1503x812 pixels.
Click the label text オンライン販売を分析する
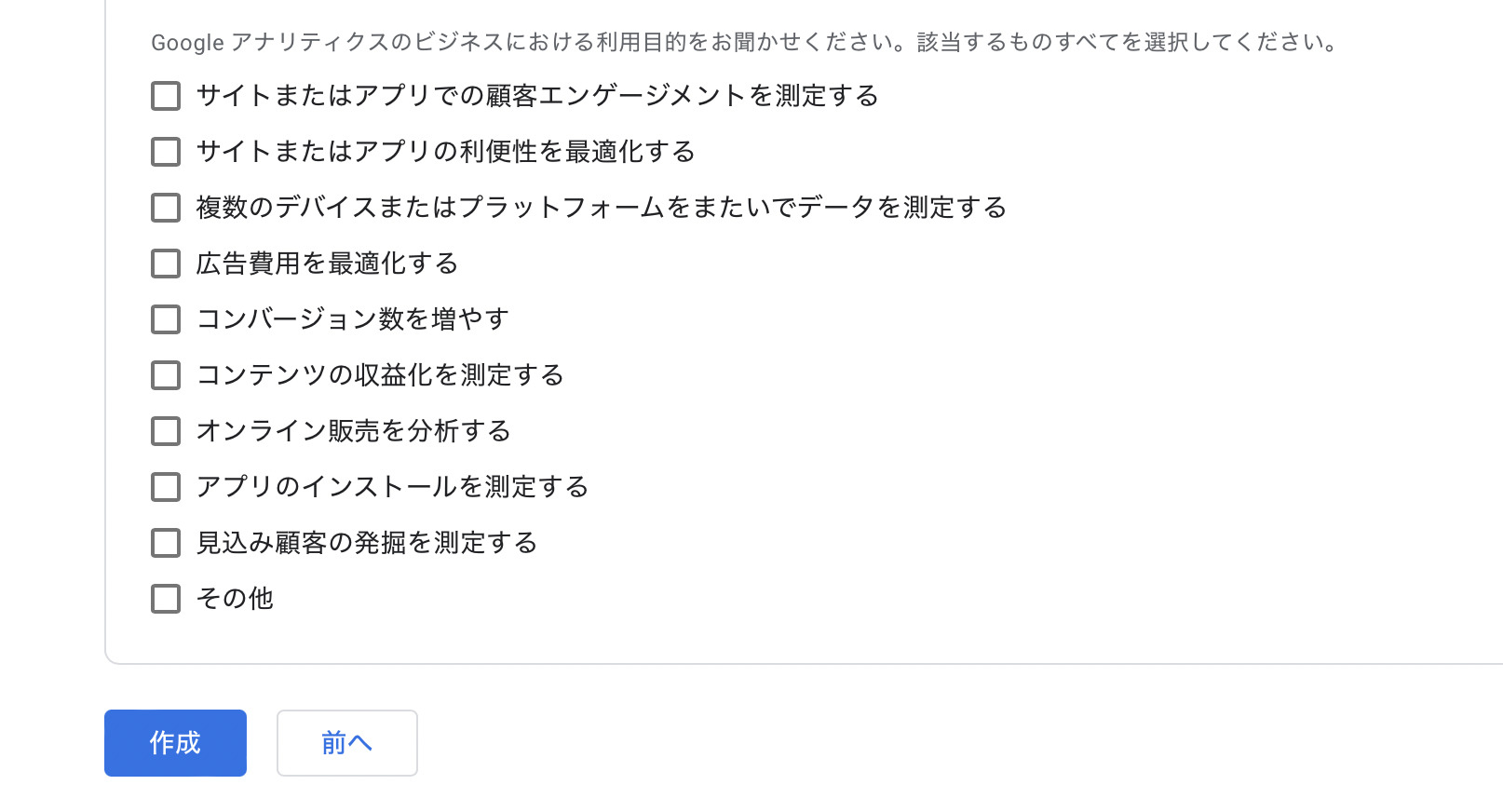353,431
